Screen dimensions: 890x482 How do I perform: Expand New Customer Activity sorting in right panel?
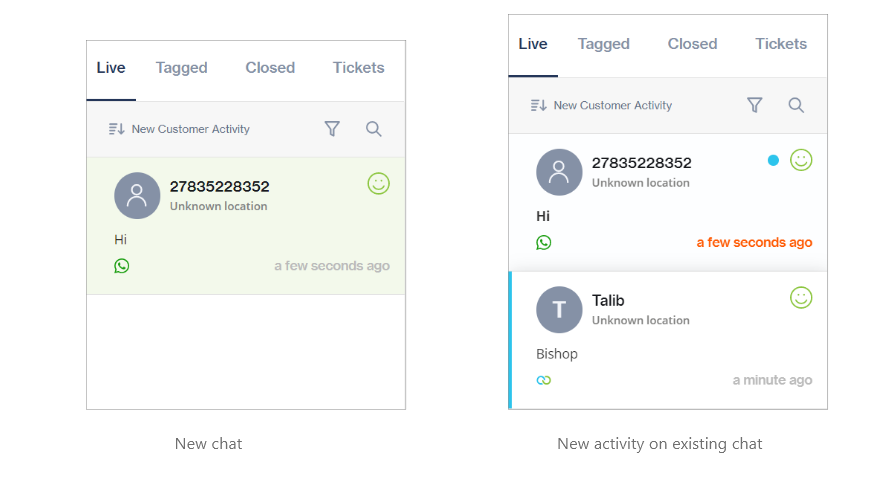coord(602,105)
